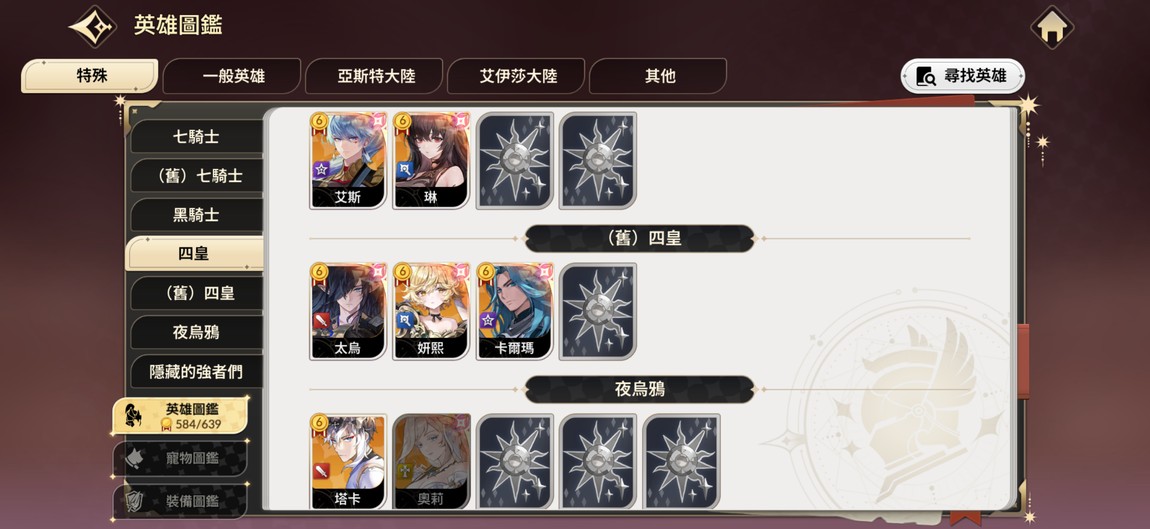Switch to the 一般英雄 tab
1150x529 pixels.
point(232,76)
